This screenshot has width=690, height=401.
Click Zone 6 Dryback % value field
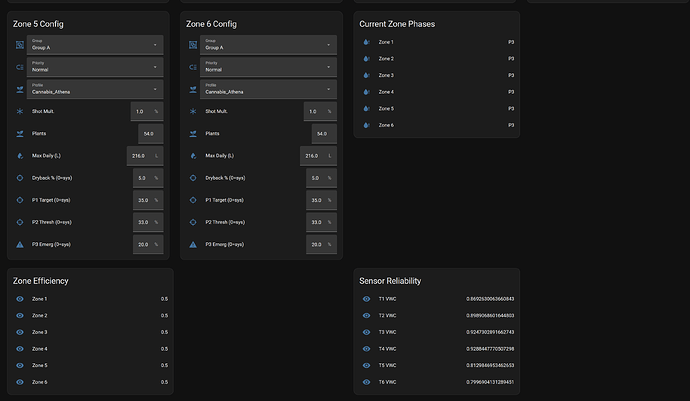pyautogui.click(x=321, y=178)
